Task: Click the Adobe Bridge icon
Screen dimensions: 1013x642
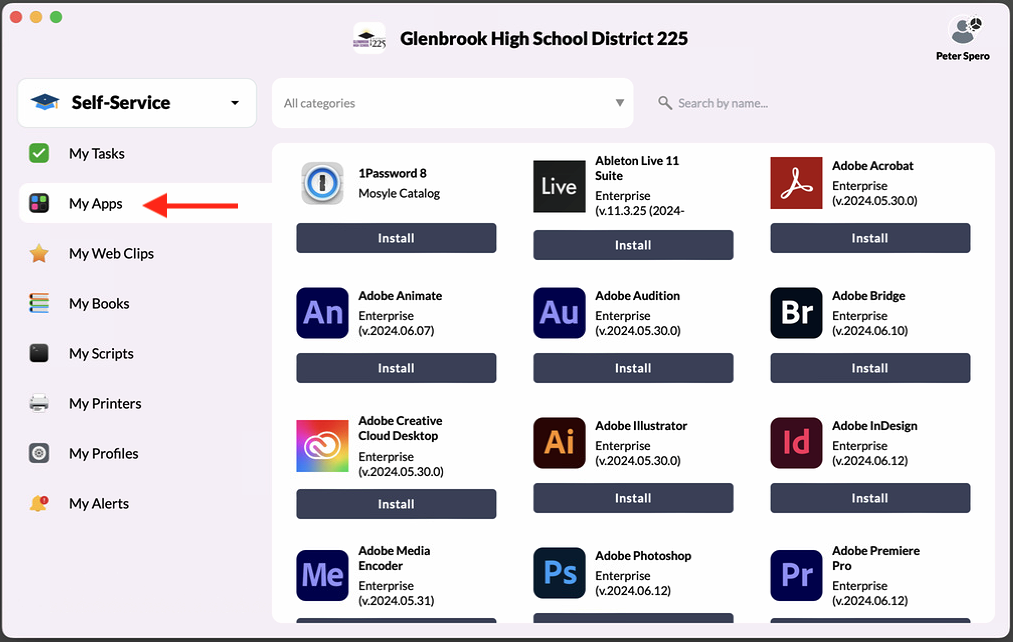Action: tap(796, 313)
